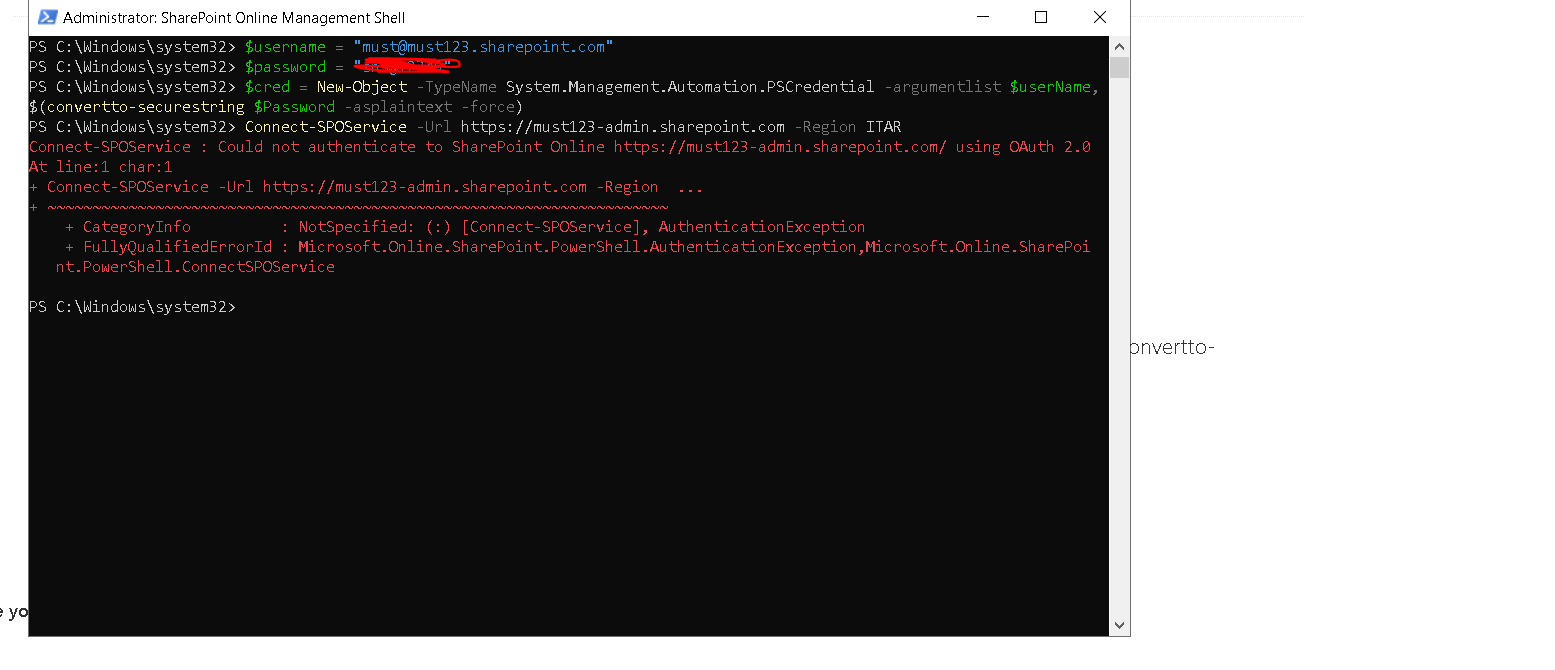Click the 'CategoryInfo' error detail line
Image resolution: width=1555 pixels, height=670 pixels.
[x=465, y=227]
